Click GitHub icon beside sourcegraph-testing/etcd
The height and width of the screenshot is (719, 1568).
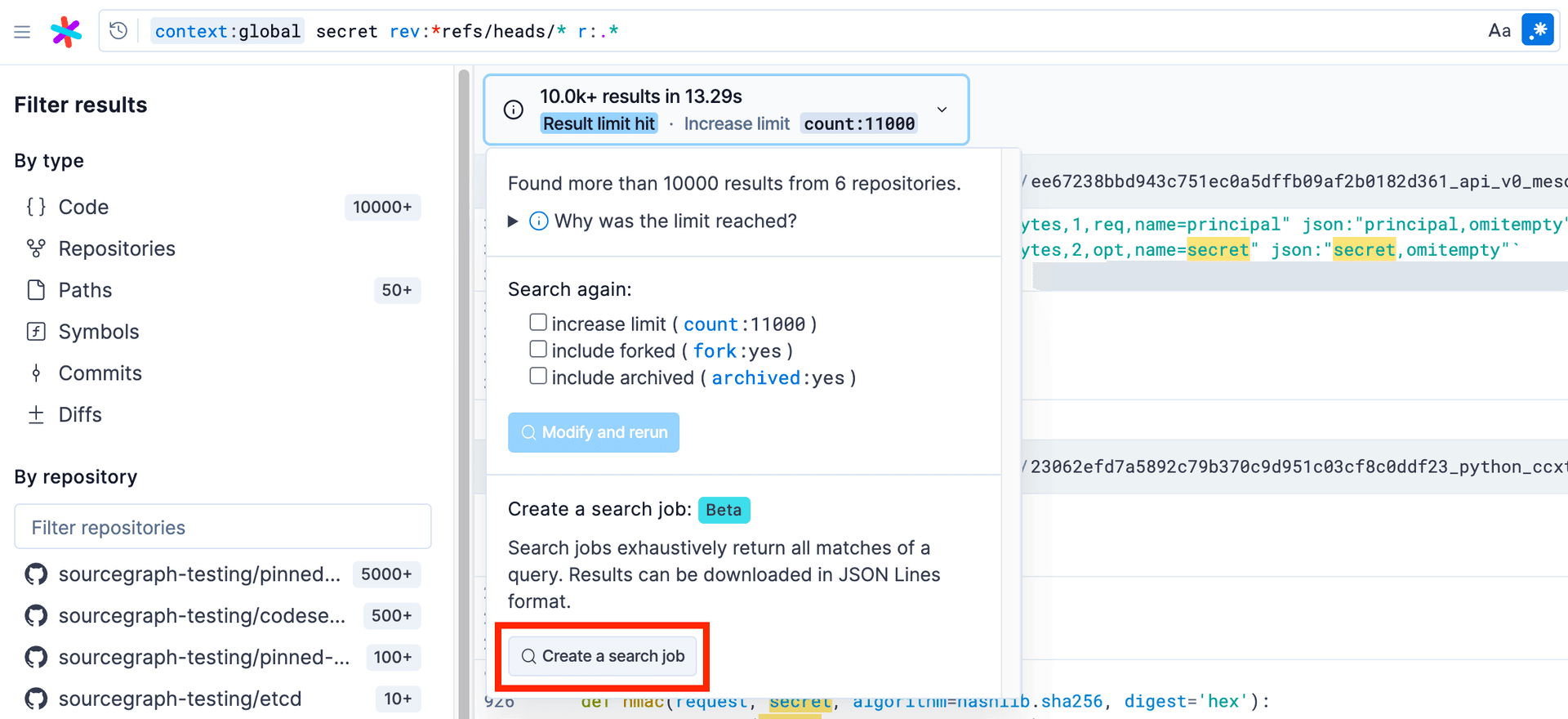pyautogui.click(x=36, y=699)
